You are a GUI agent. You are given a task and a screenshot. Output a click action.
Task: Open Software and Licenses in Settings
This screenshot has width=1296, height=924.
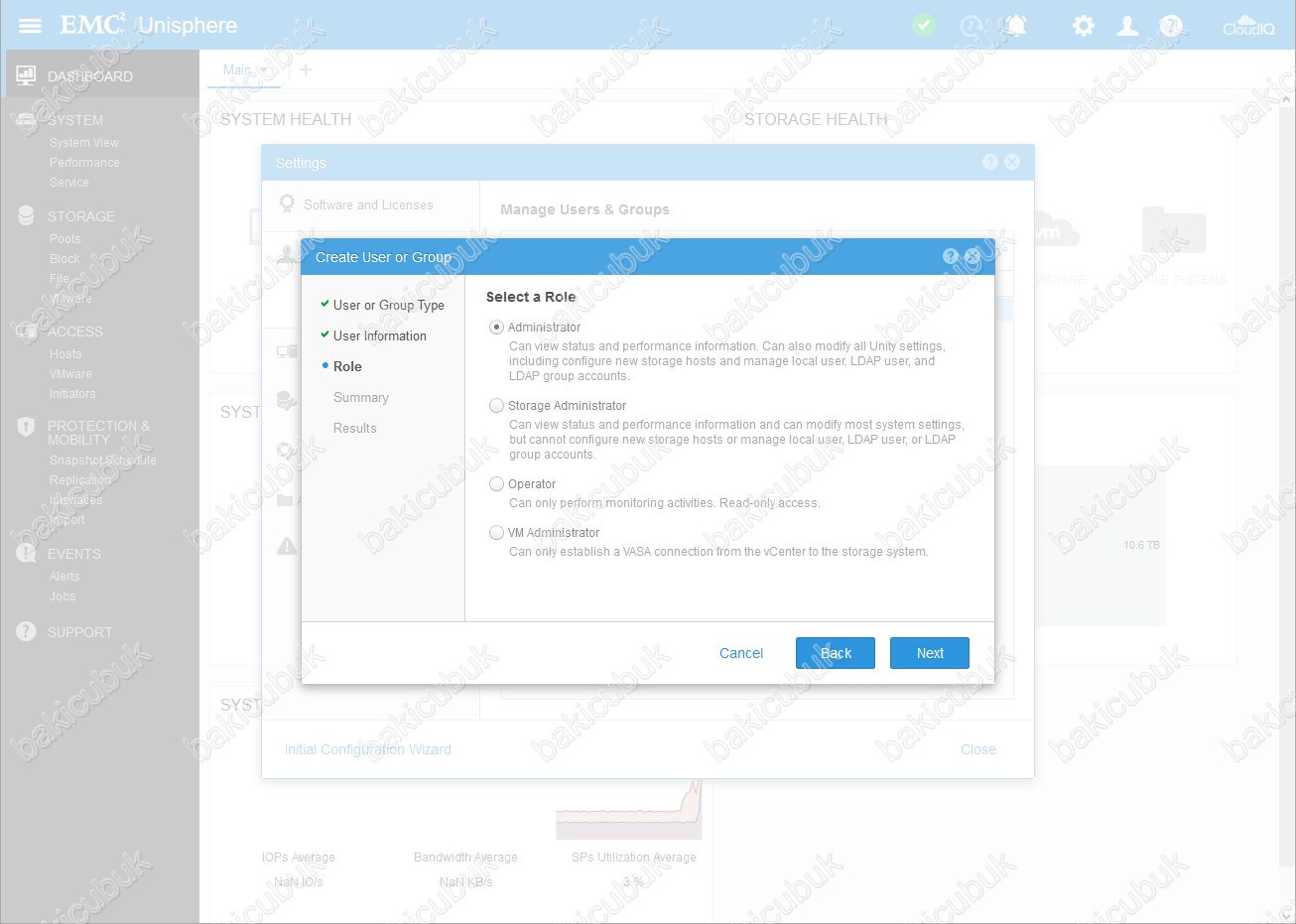coord(368,204)
